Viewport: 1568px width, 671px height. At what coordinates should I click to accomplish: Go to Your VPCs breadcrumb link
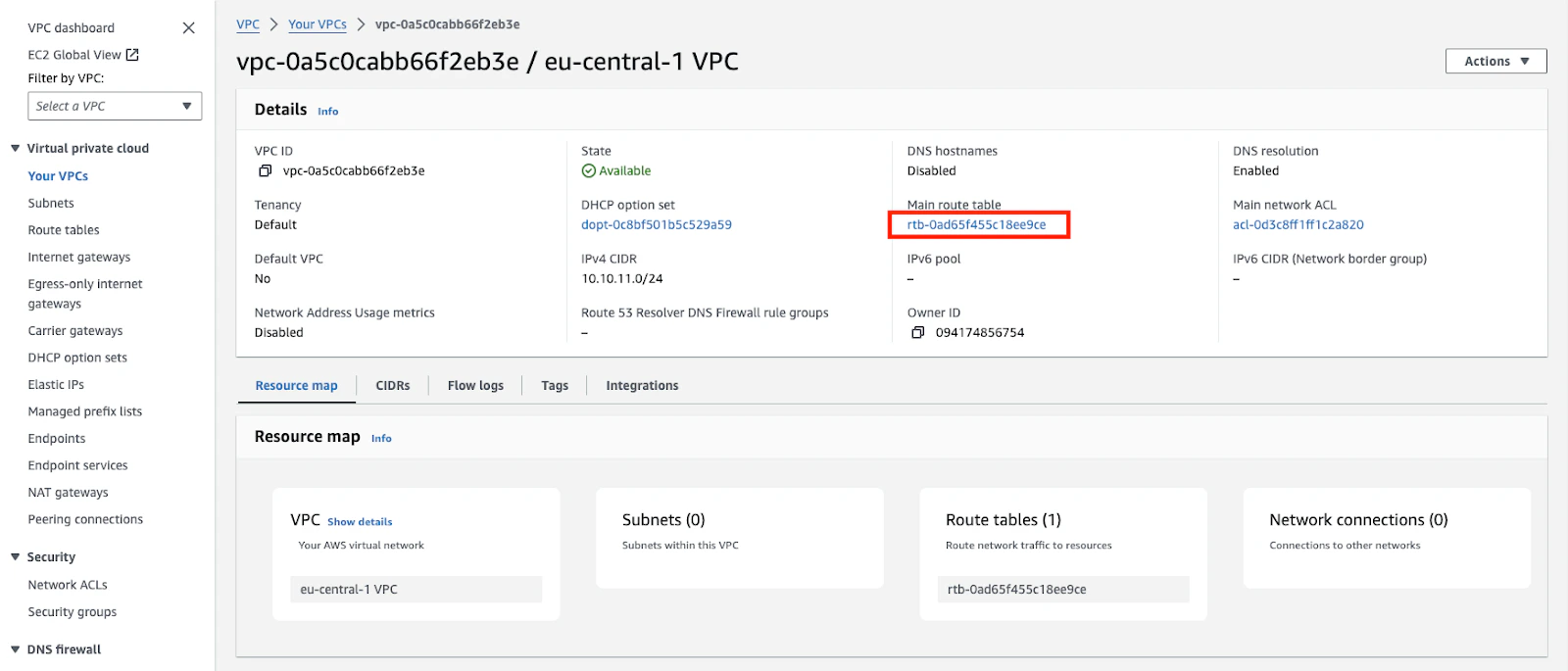318,24
